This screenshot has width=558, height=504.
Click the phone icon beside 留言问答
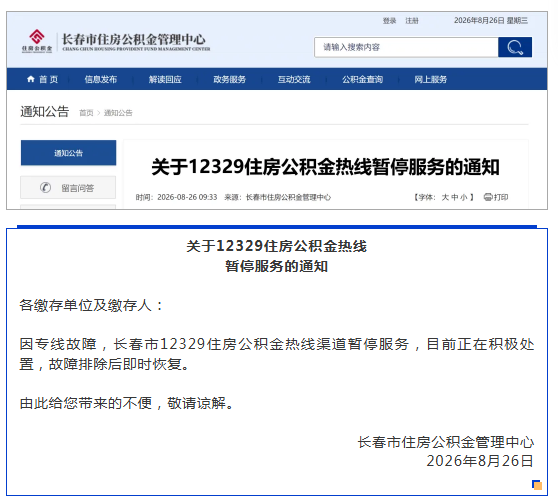point(45,187)
